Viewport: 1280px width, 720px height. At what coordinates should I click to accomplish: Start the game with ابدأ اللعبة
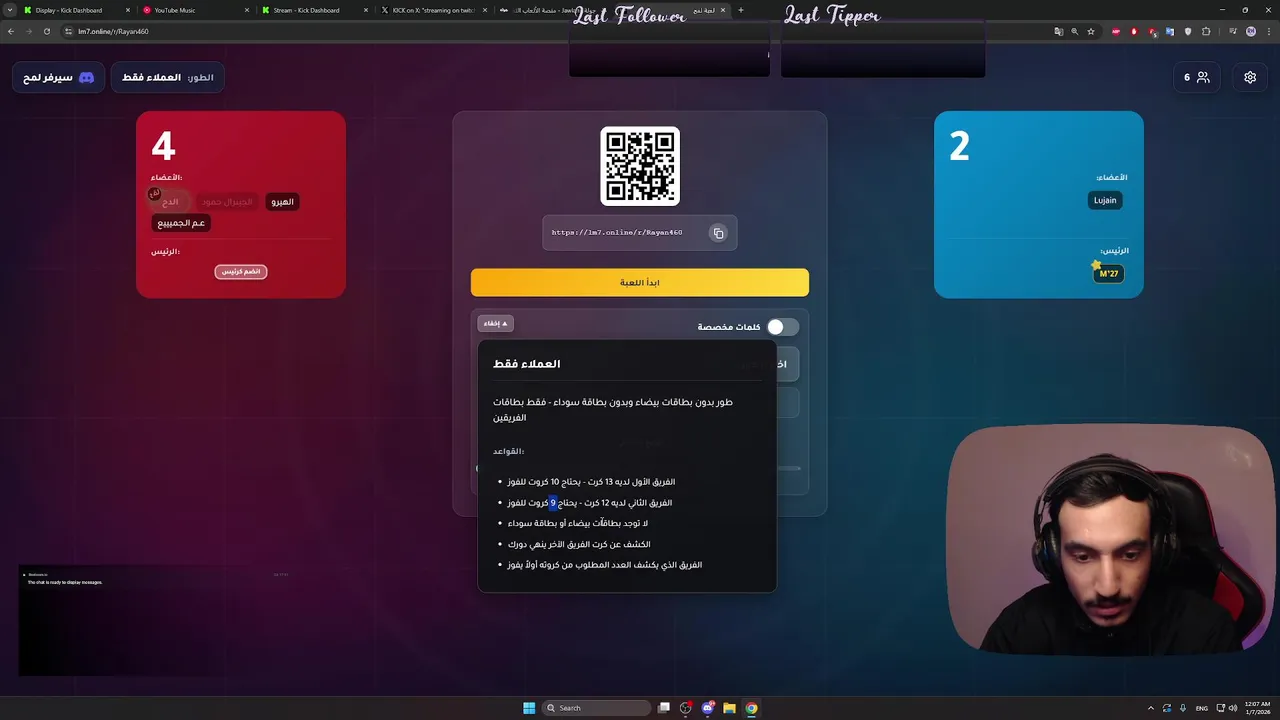coord(640,283)
